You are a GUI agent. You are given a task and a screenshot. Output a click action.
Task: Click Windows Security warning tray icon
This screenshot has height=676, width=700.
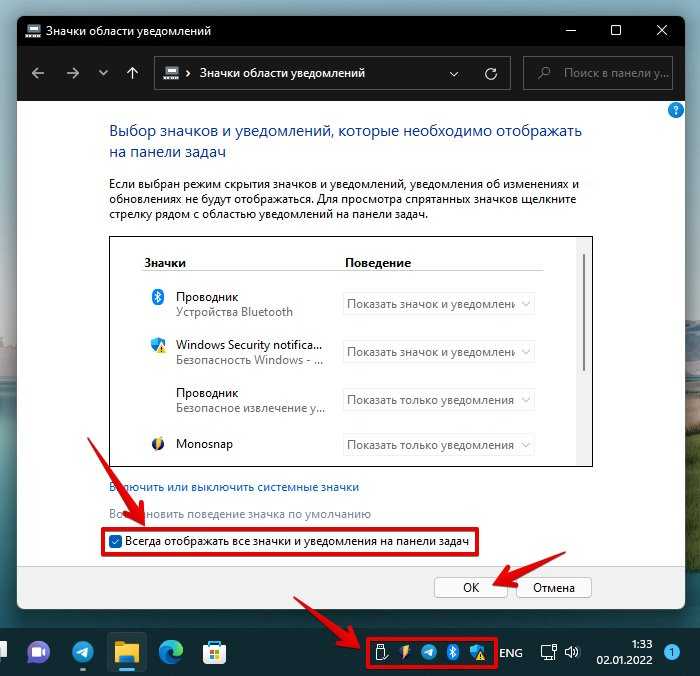[478, 653]
